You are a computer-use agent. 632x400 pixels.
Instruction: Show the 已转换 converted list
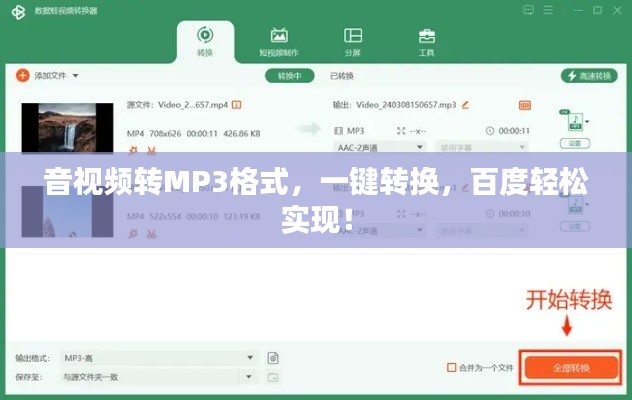pyautogui.click(x=342, y=76)
